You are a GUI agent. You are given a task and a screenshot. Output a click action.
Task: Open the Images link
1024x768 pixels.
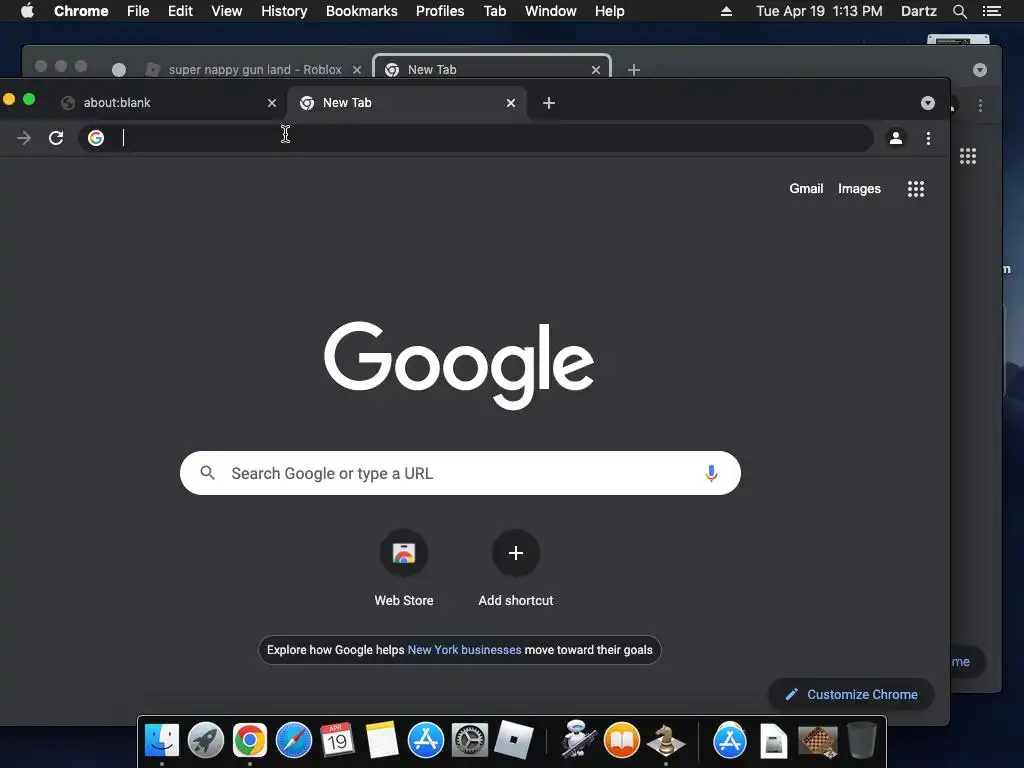859,189
